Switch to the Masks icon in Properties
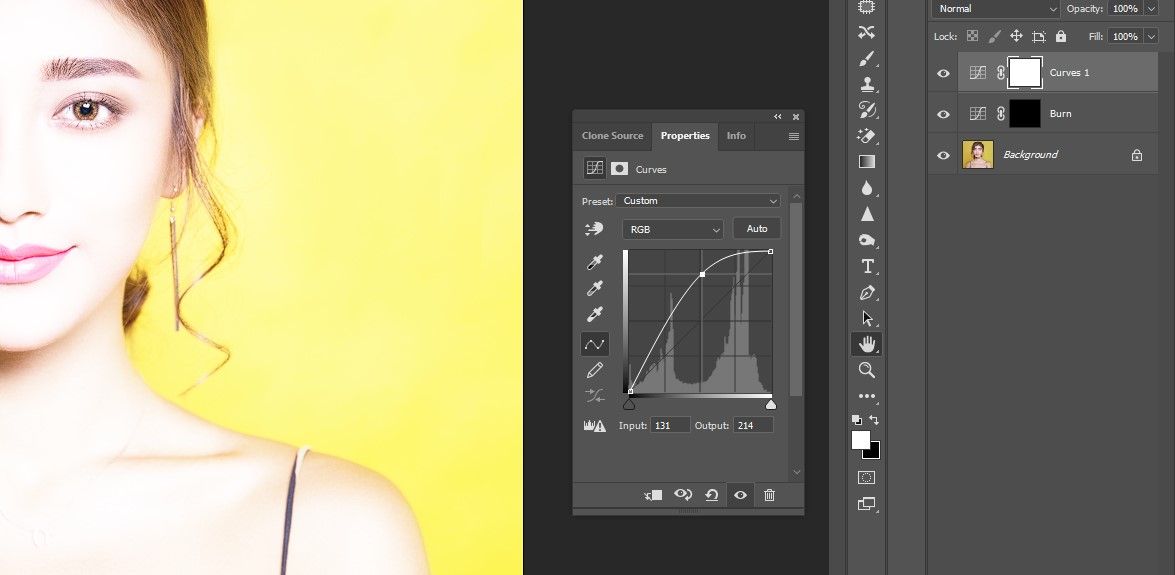1175x575 pixels. (619, 169)
